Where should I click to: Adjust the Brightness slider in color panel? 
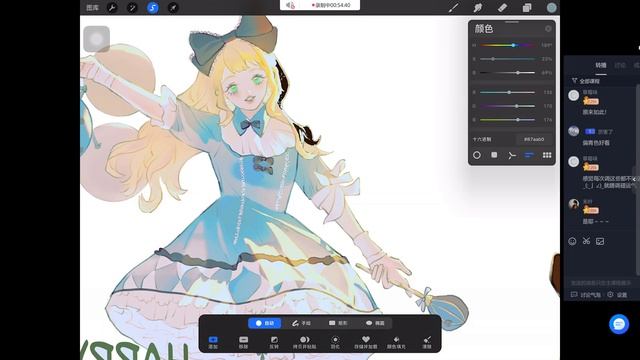(x=507, y=73)
